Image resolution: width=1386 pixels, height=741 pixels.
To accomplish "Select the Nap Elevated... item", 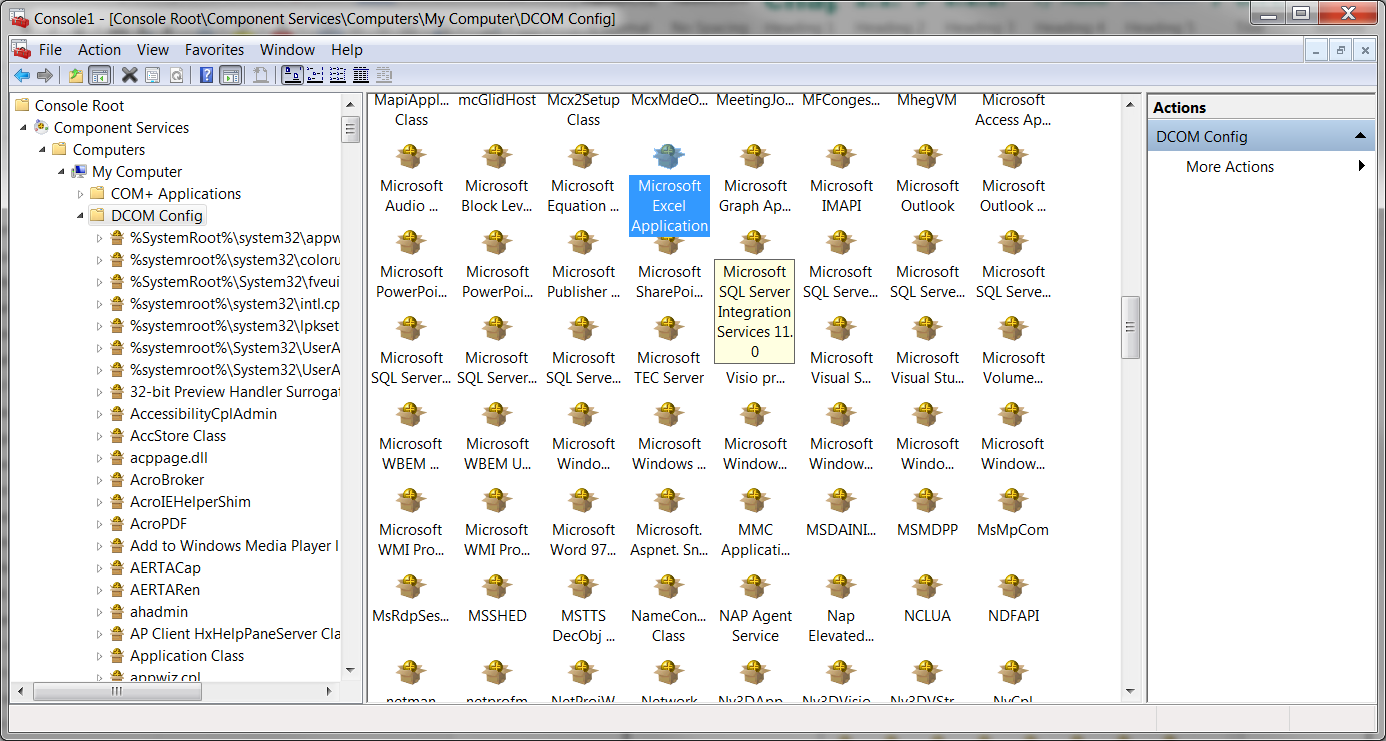I will coord(841,608).
